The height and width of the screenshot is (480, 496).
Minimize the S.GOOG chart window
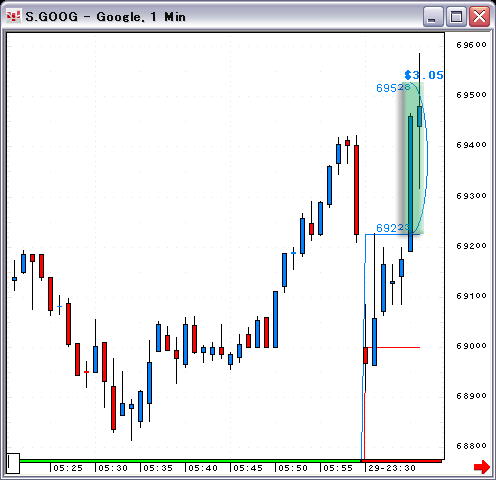tap(432, 16)
